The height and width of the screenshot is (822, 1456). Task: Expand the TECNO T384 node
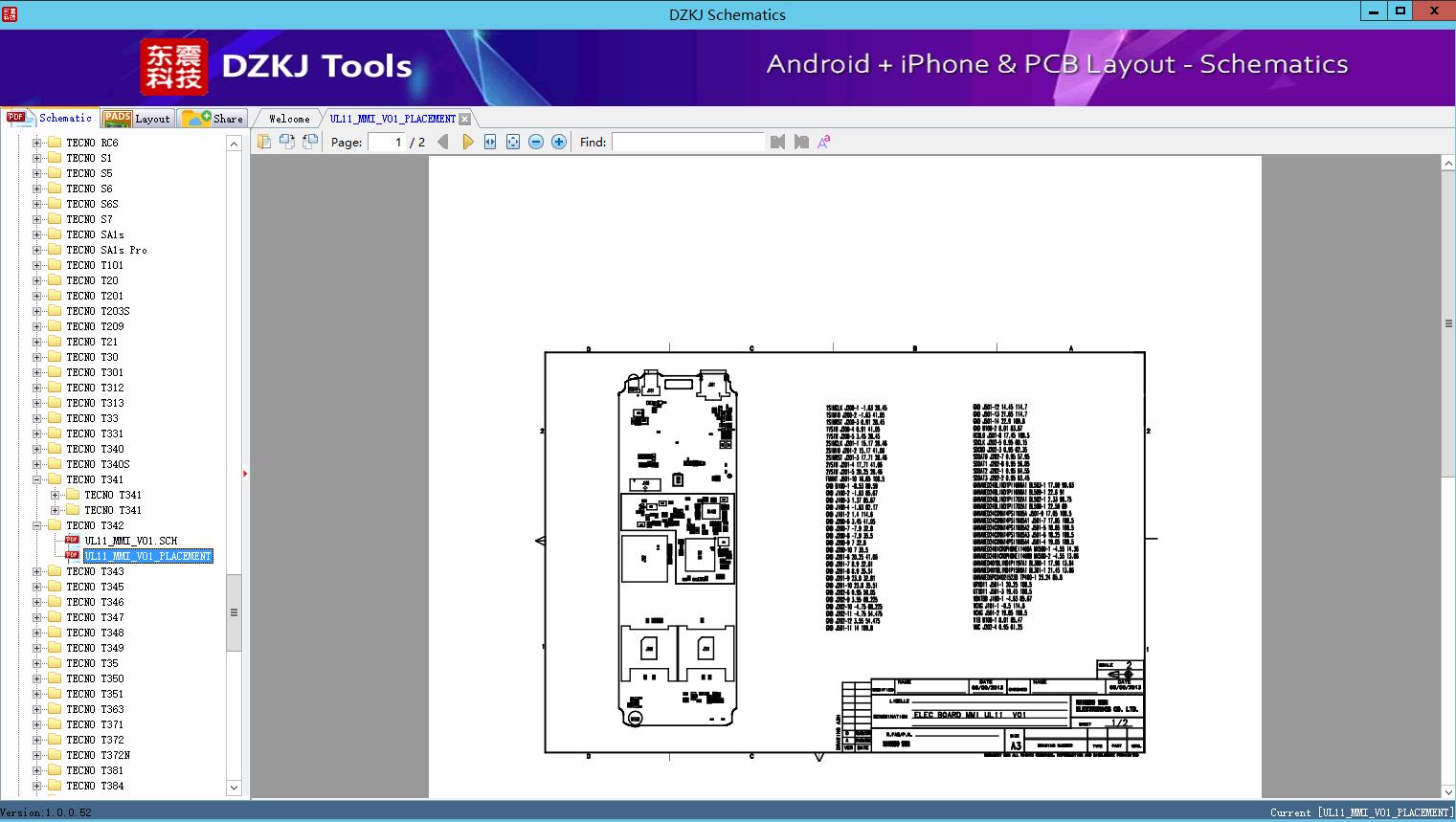click(36, 786)
